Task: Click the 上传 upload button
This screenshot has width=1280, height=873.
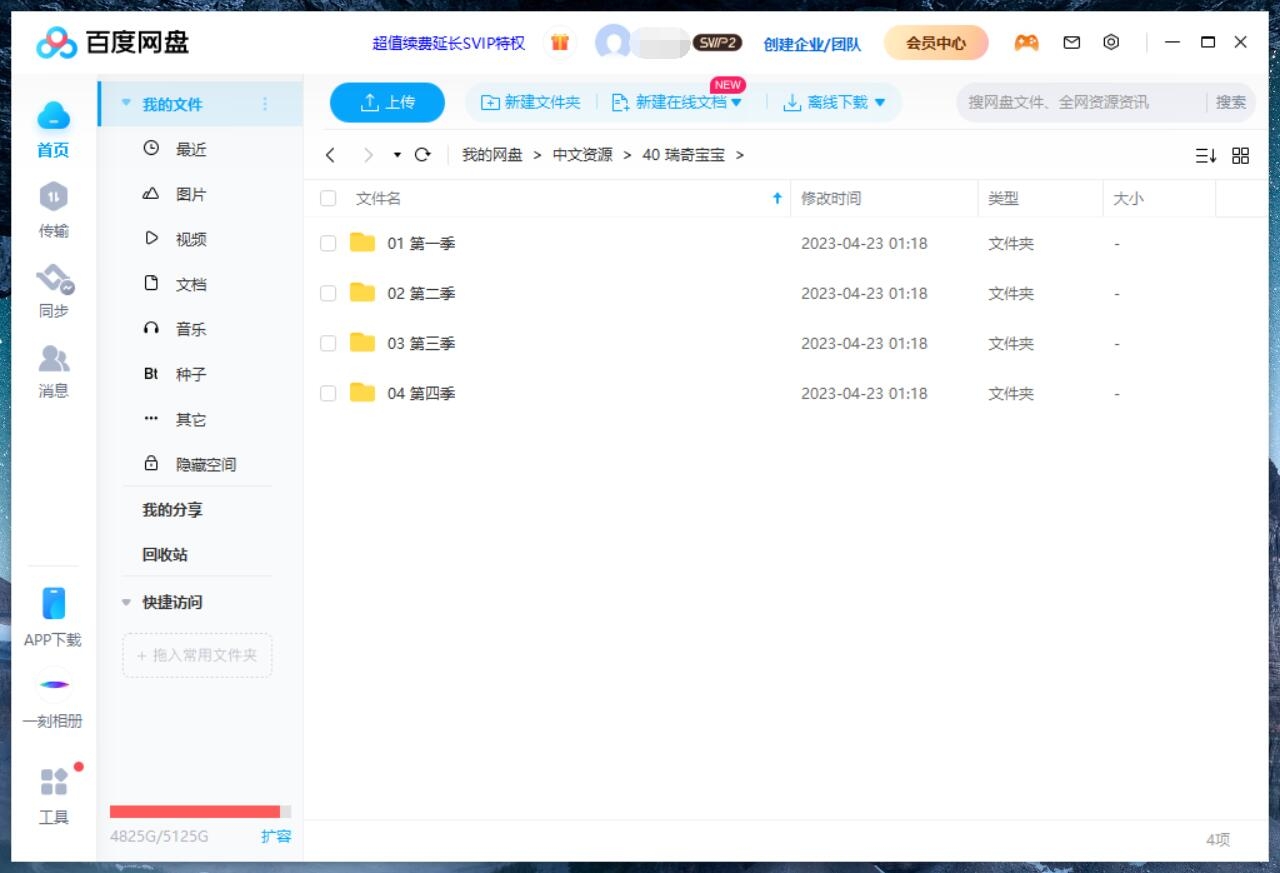Action: click(387, 102)
